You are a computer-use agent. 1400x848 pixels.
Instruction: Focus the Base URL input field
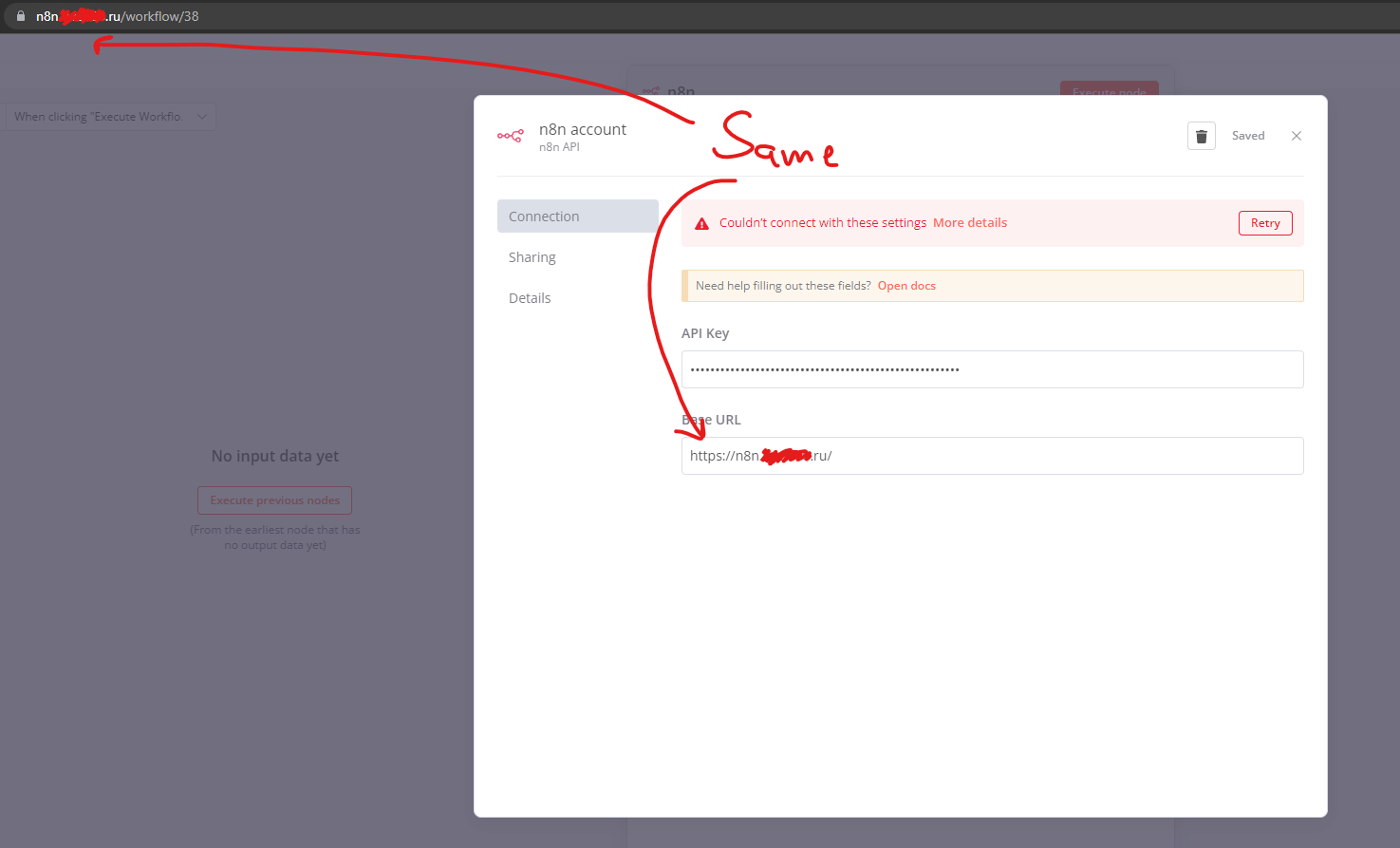tap(993, 456)
